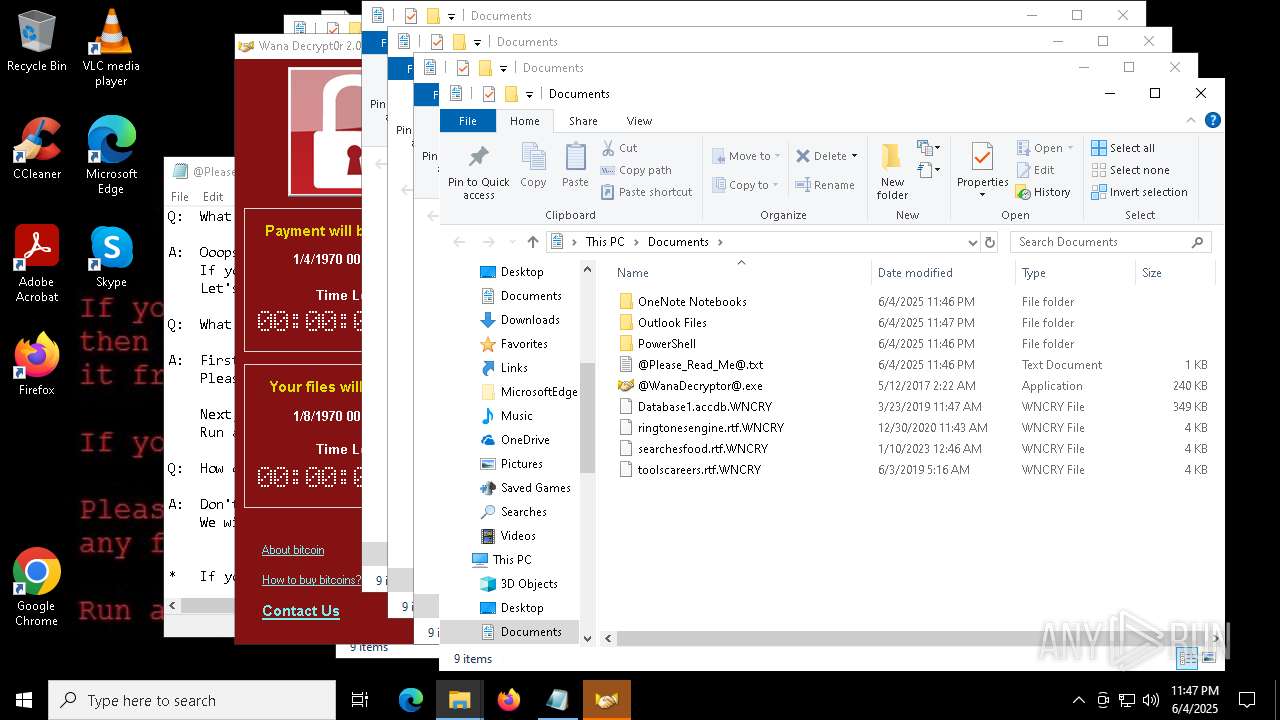Click the About bitcoin link
Screen dimensions: 1280x720
[293, 550]
